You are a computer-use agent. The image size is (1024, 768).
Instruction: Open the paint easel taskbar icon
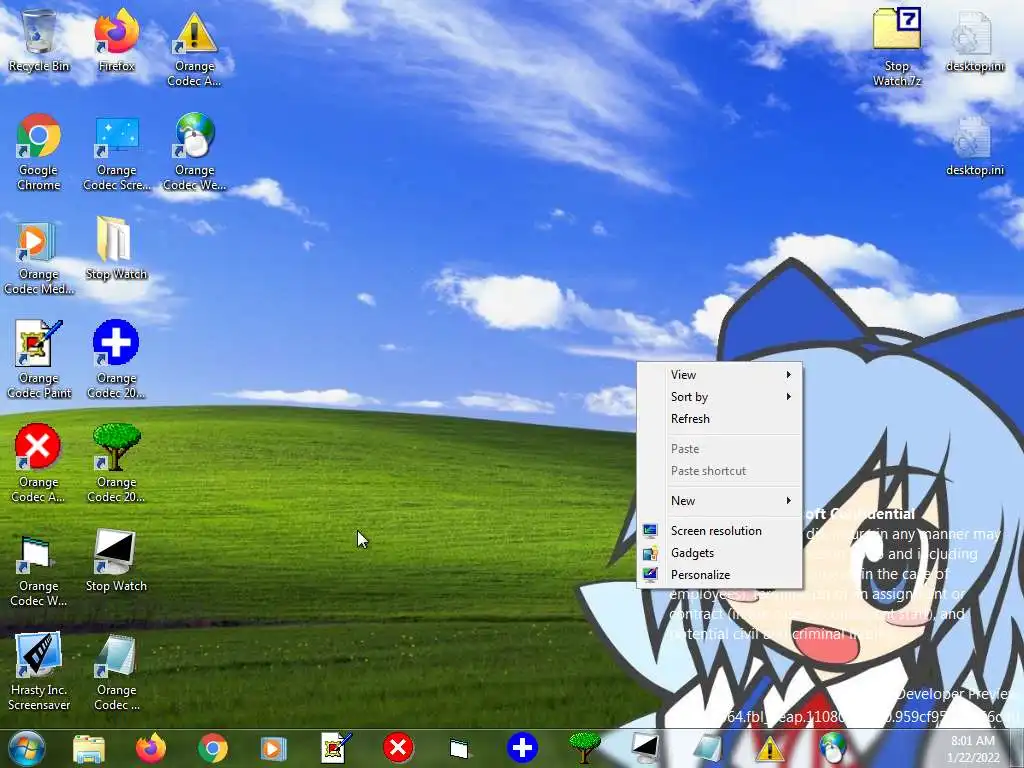pyautogui.click(x=336, y=748)
